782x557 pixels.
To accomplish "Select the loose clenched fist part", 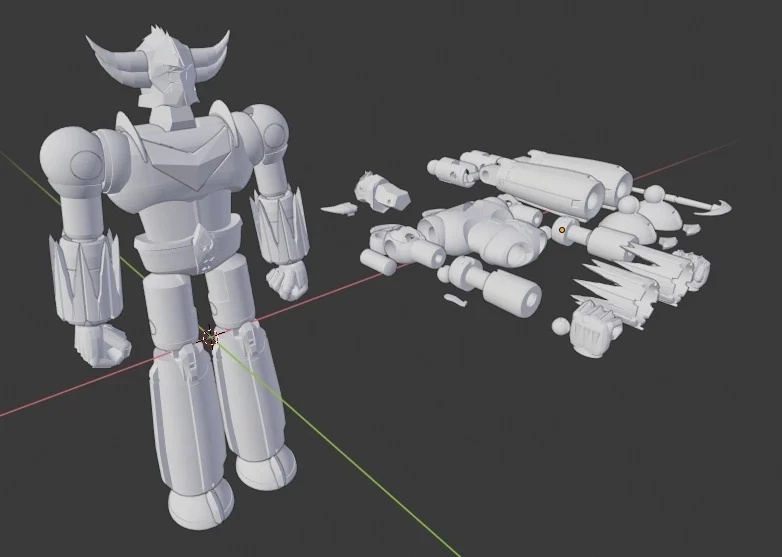I will 596,329.
